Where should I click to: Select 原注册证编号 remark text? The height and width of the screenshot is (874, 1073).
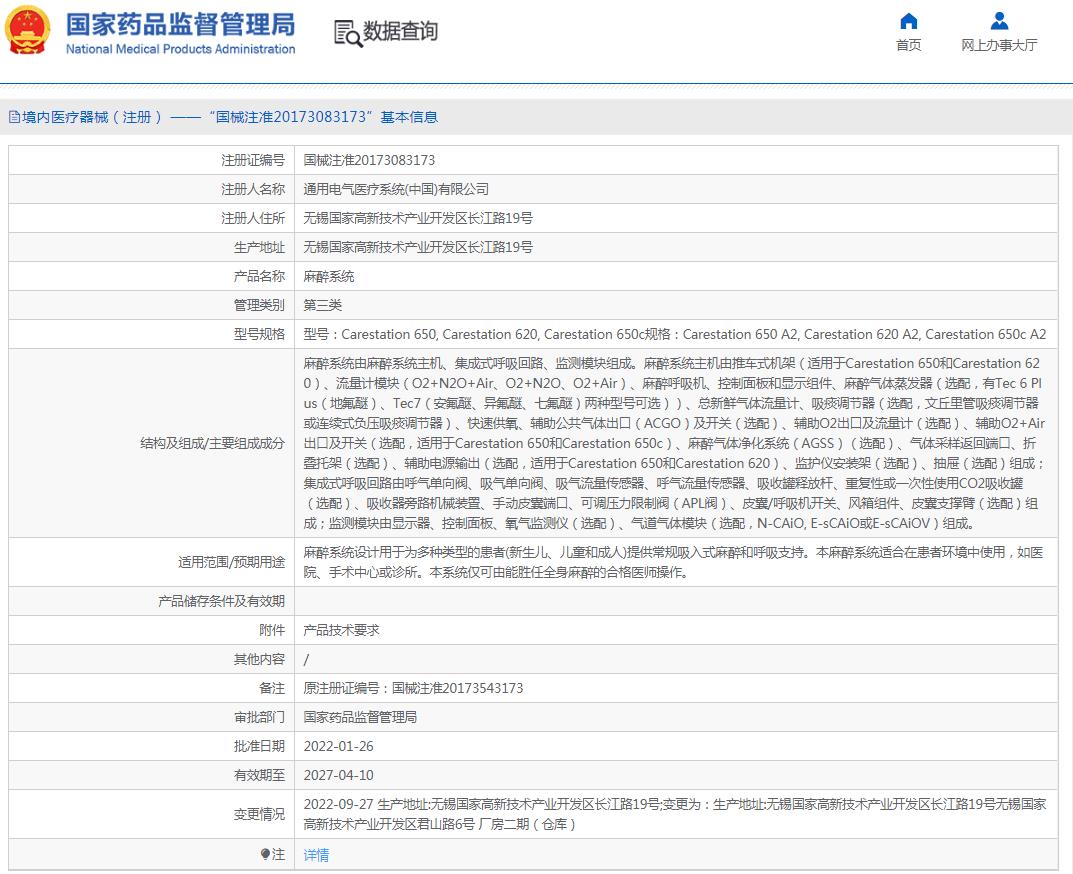(x=413, y=688)
